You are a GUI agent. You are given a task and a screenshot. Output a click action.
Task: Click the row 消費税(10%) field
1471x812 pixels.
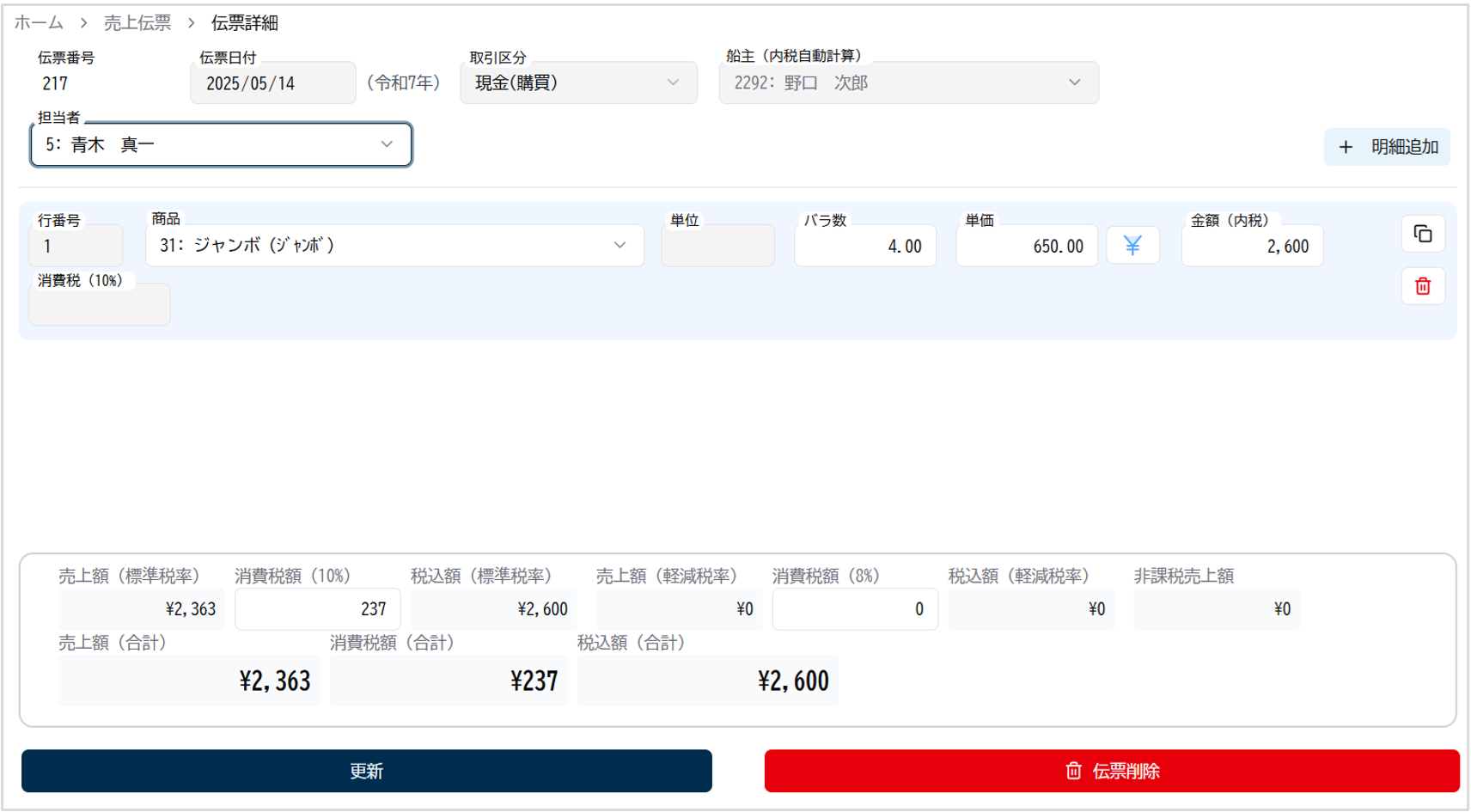[99, 305]
